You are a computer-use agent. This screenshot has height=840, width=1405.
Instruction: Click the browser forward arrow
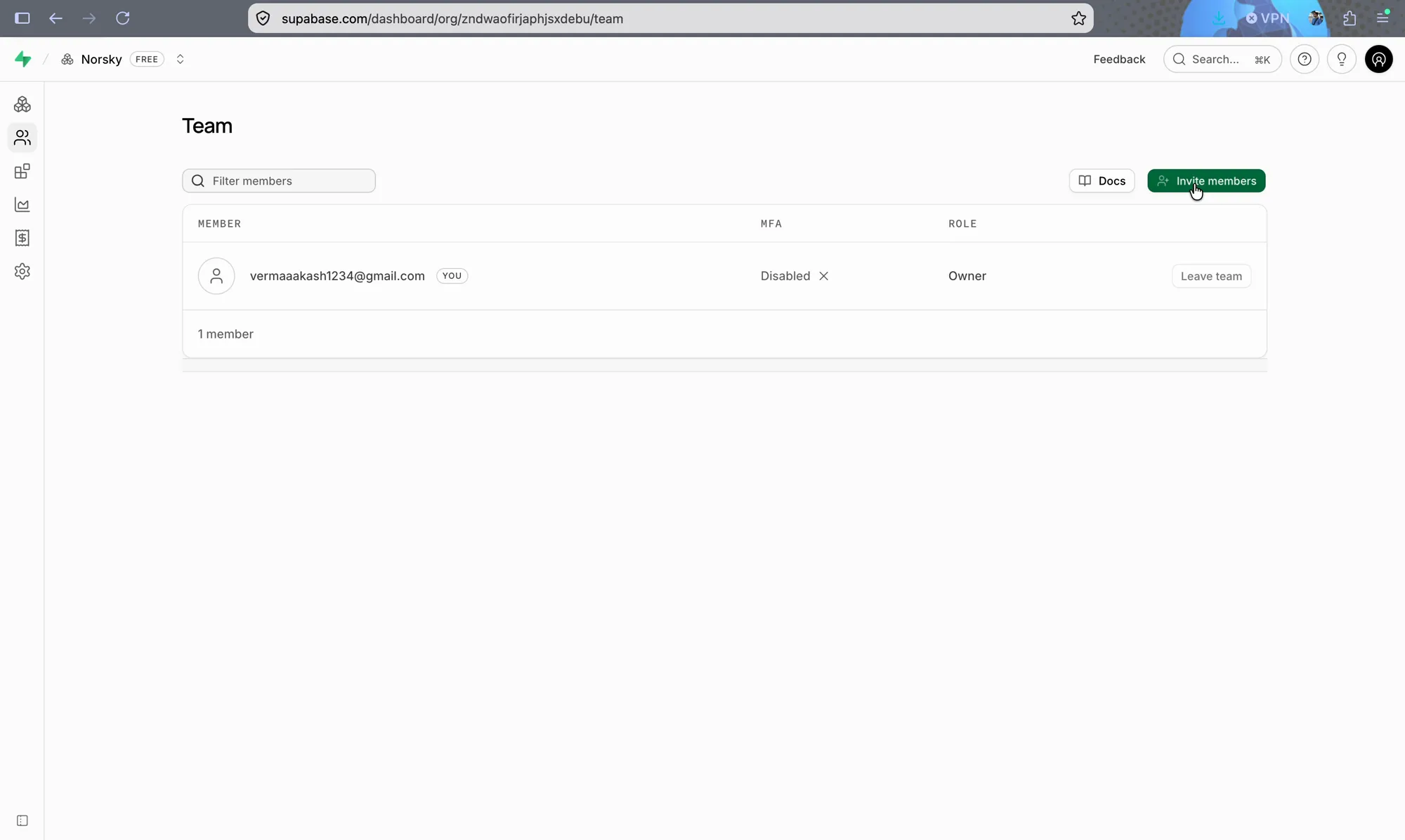89,18
